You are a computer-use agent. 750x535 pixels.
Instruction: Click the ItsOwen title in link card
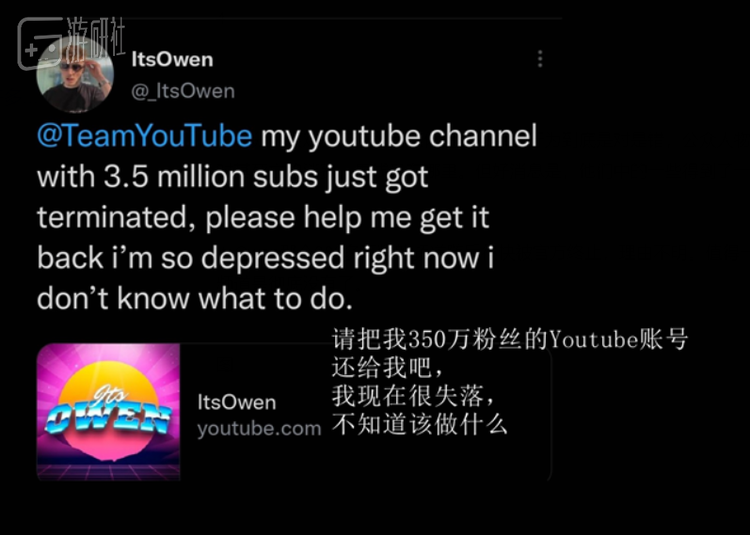click(237, 403)
